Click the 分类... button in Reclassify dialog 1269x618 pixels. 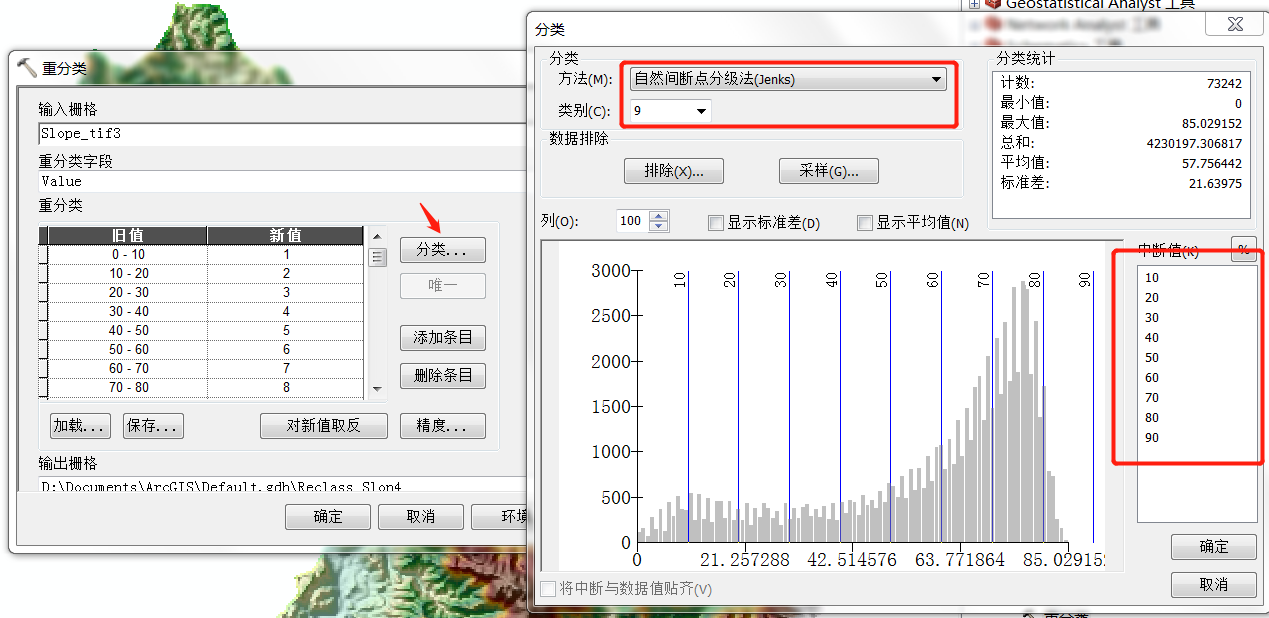[442, 249]
